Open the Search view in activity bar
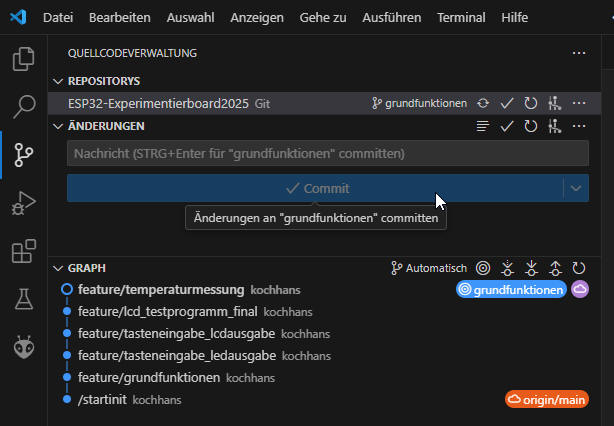 [23, 106]
